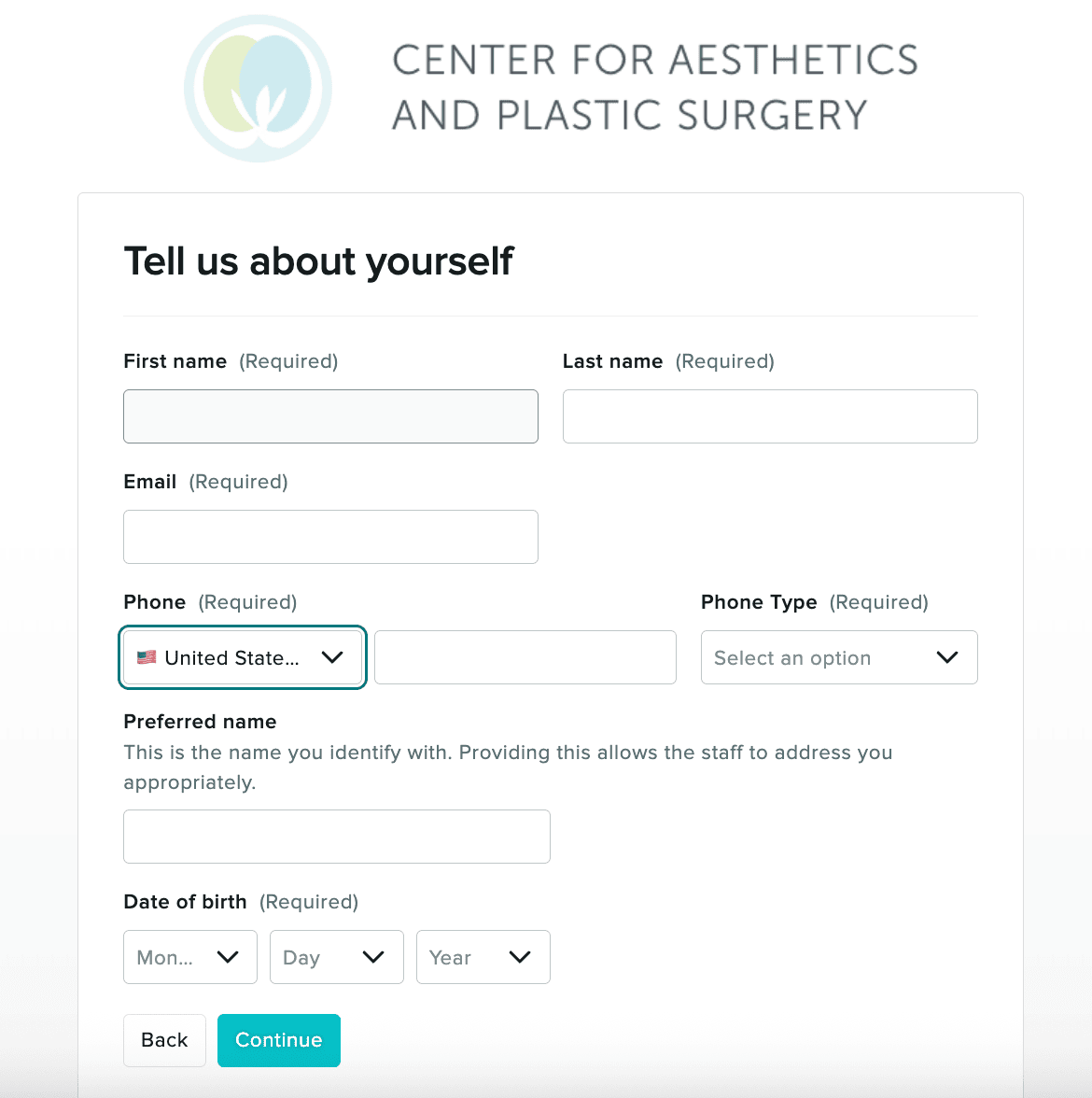This screenshot has width=1092, height=1098.
Task: Click the clinic leaf logo icon
Action: pos(259,89)
